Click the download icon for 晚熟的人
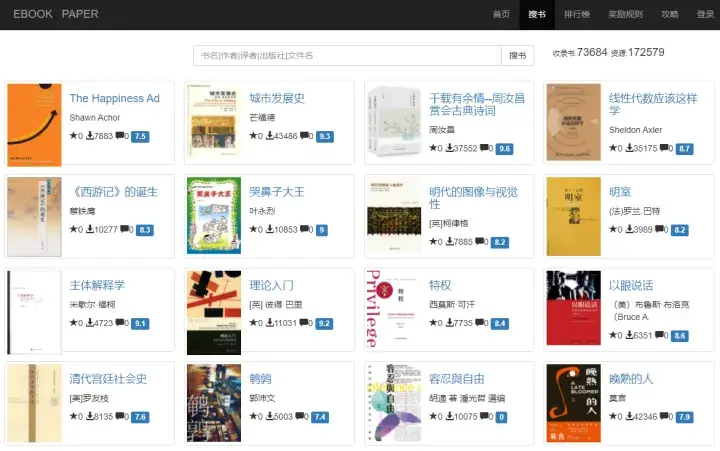Viewport: 720px width, 451px height. (x=630, y=416)
